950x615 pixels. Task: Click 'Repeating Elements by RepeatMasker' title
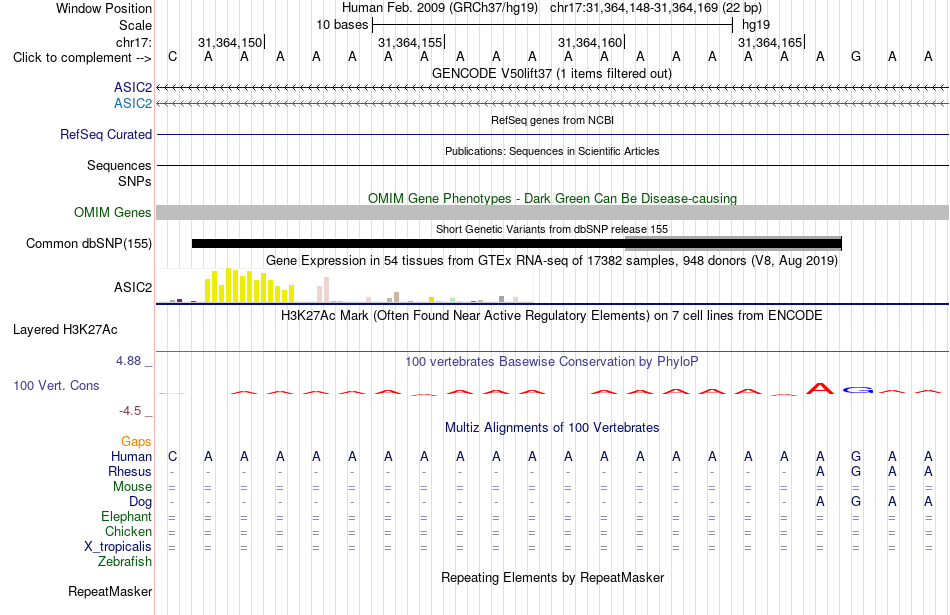pos(552,577)
